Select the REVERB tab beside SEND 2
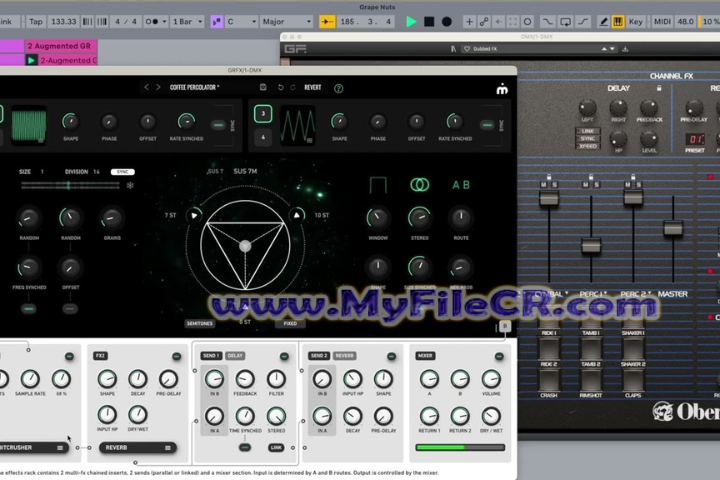Screen dimensions: 720x480 click(x=344, y=356)
